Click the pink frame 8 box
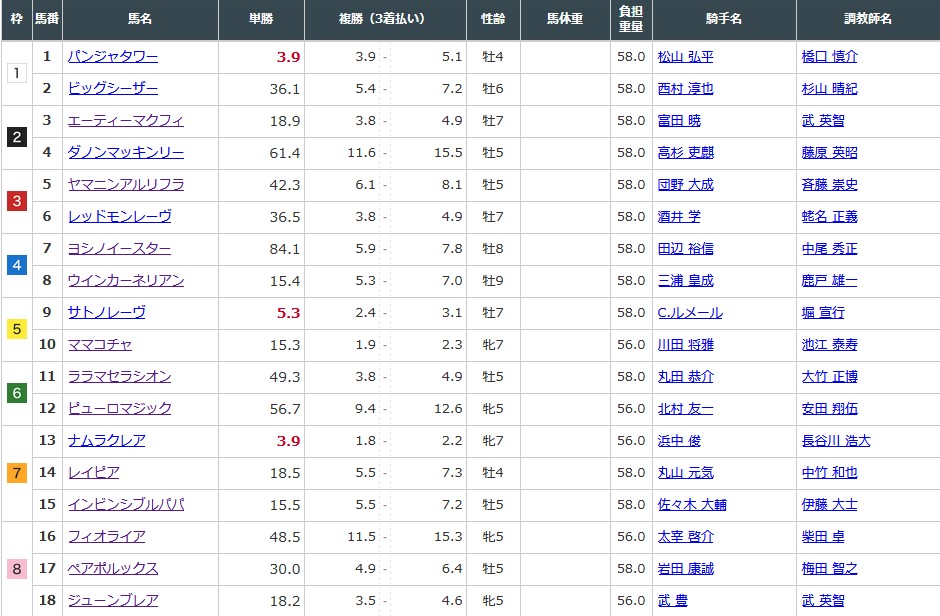This screenshot has height=616, width=940. [x=16, y=569]
